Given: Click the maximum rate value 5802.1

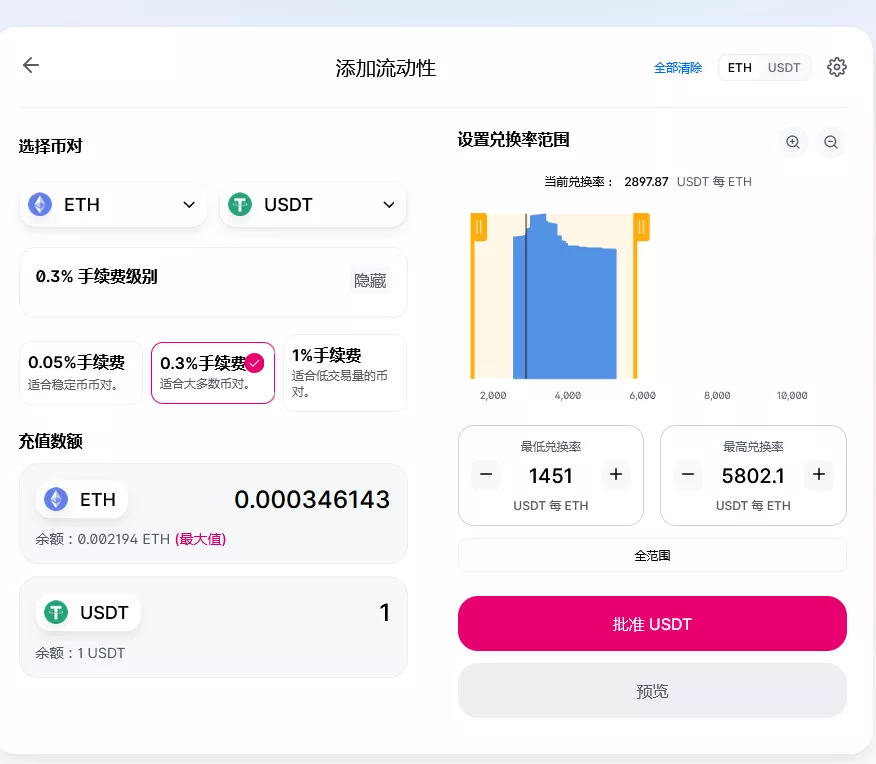Looking at the screenshot, I should [753, 476].
